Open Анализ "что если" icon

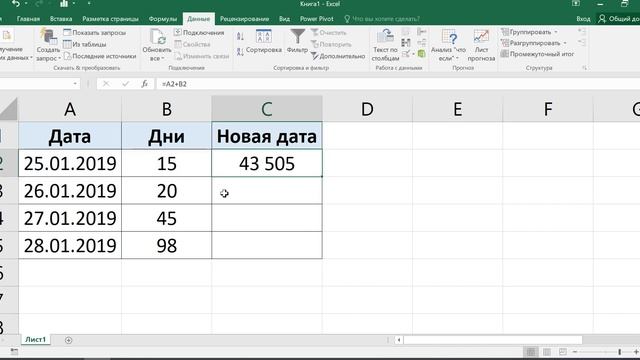(449, 37)
